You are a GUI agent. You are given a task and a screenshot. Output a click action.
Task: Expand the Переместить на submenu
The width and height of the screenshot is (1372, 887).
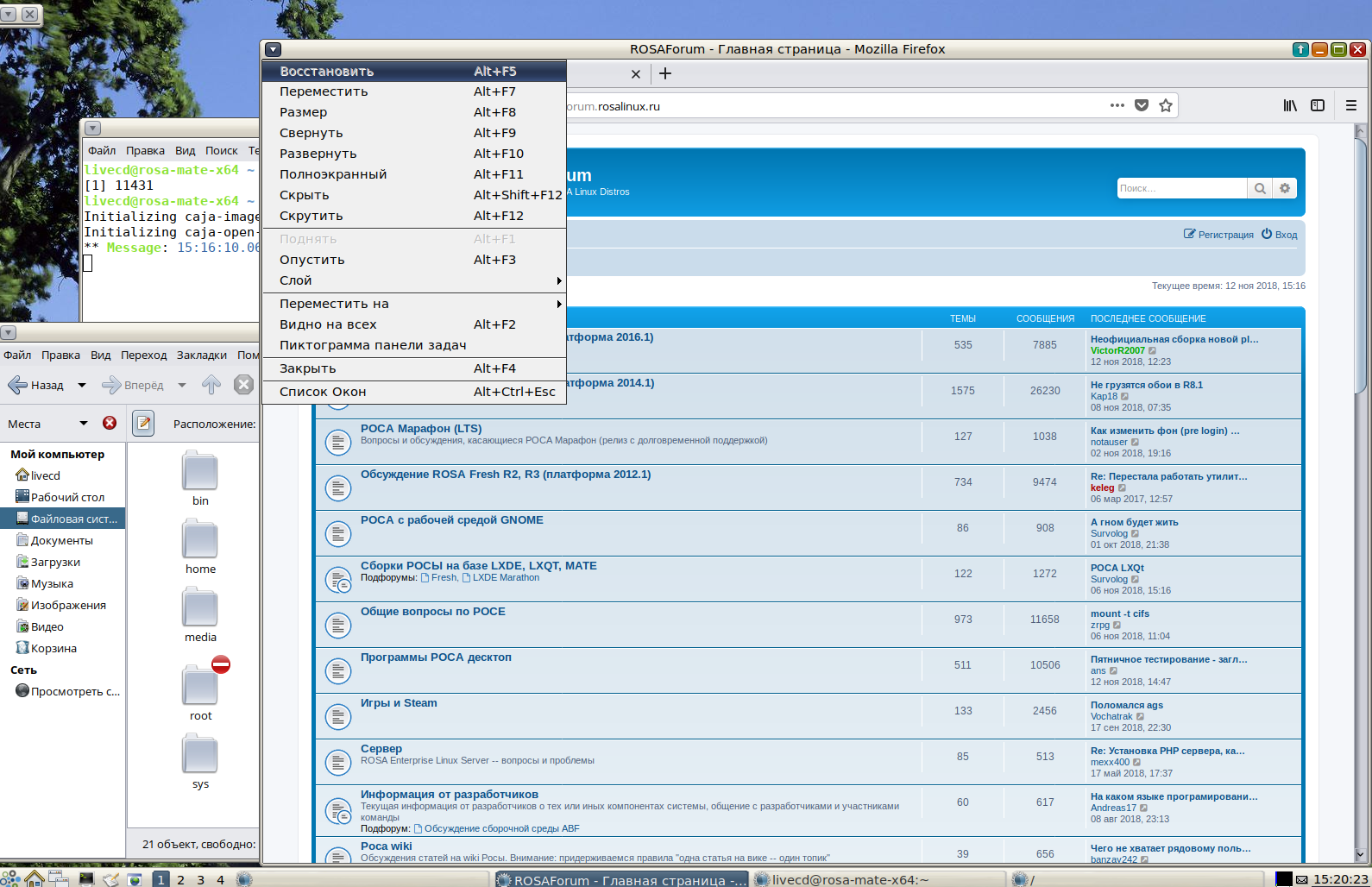(x=414, y=304)
